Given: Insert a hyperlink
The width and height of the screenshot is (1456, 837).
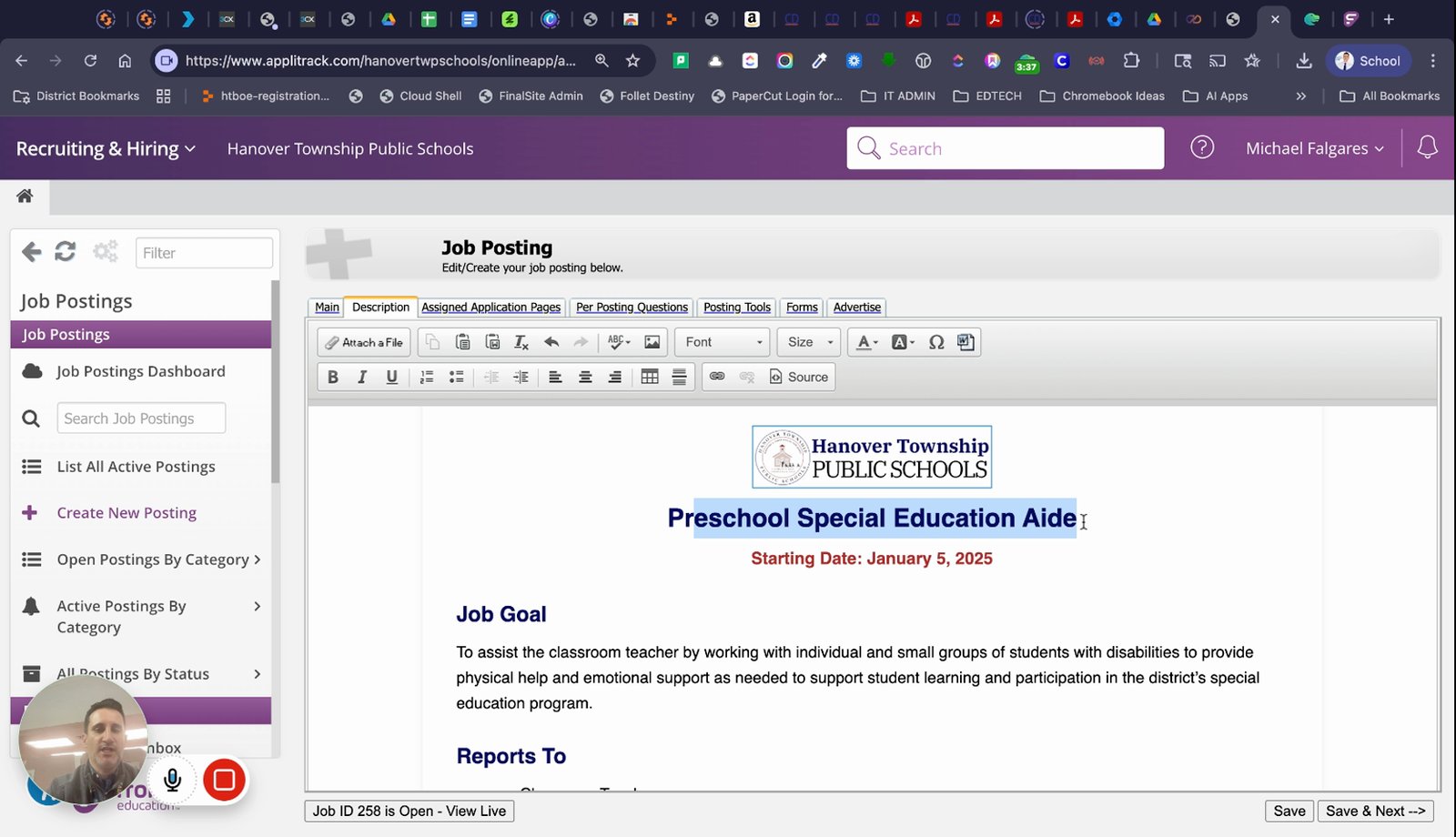Looking at the screenshot, I should tap(717, 377).
